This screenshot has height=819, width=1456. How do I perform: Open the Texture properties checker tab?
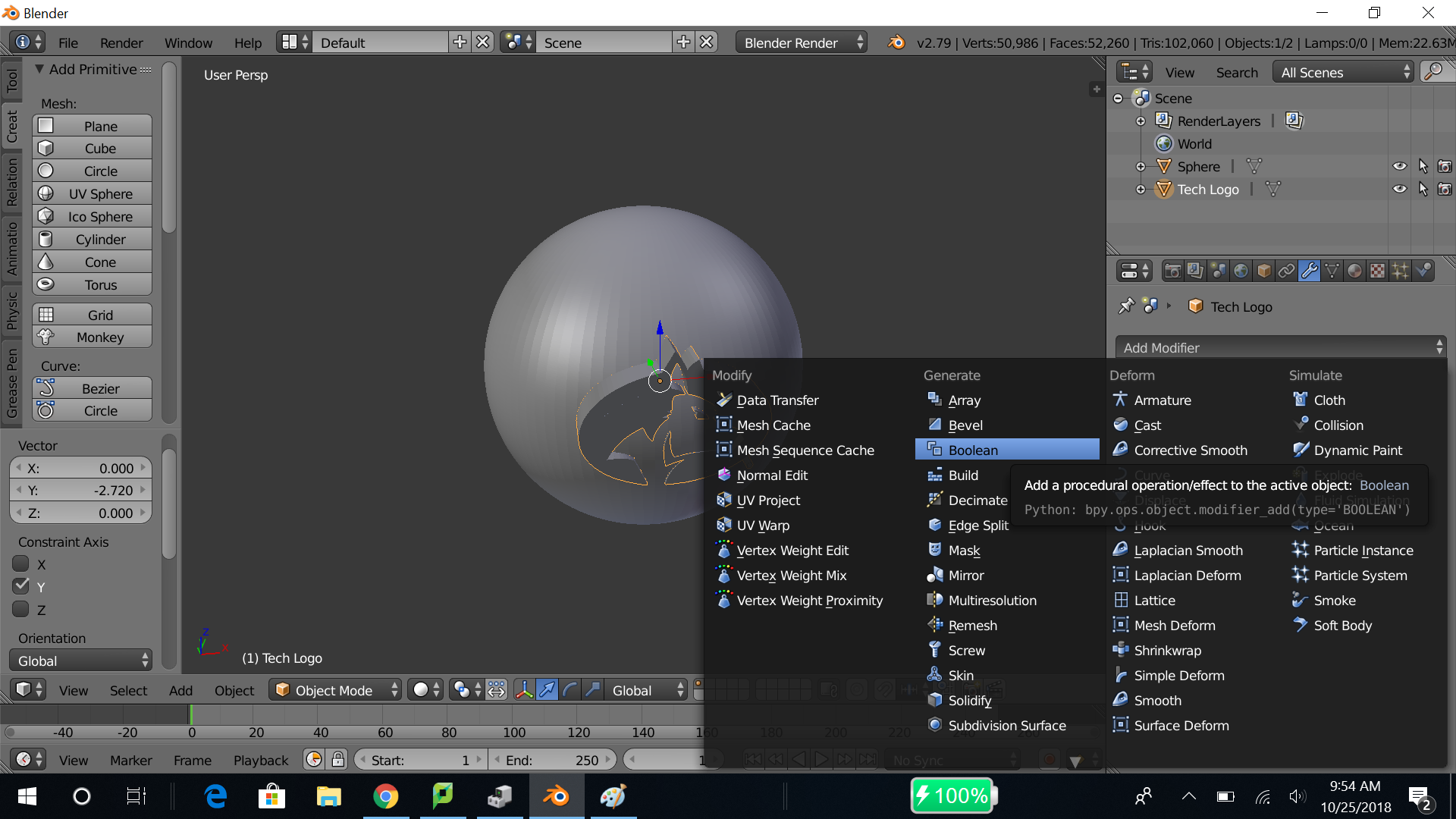click(1377, 271)
